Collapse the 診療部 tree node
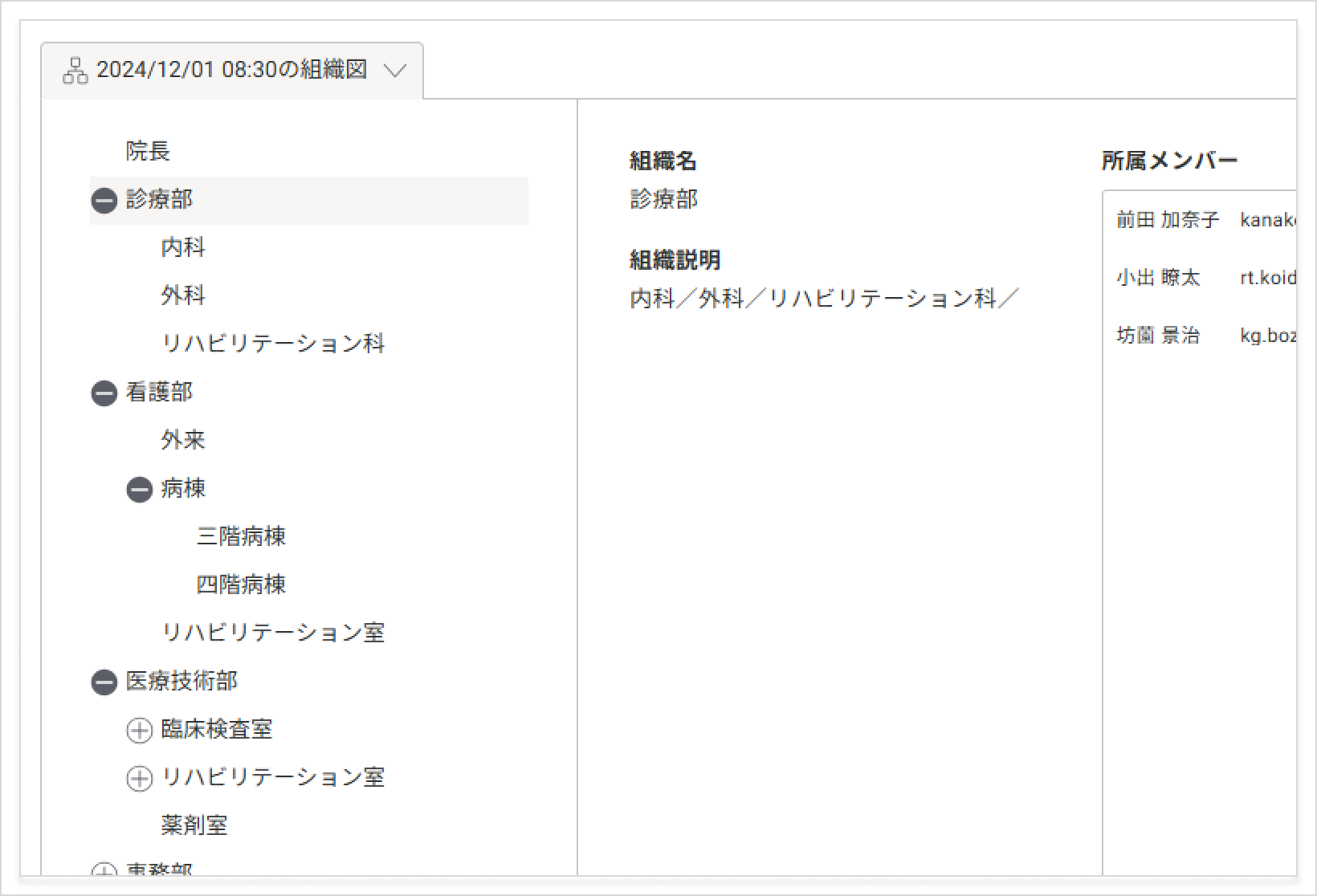This screenshot has height=896, width=1317. tap(104, 200)
